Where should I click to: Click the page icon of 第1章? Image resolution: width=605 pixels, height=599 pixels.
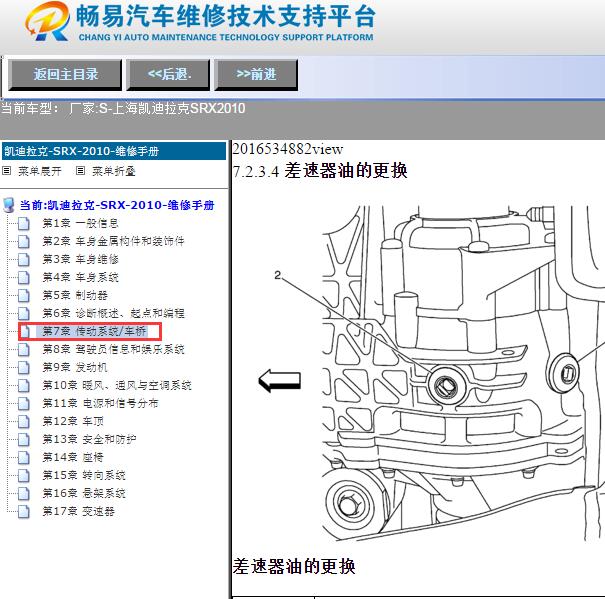24,223
